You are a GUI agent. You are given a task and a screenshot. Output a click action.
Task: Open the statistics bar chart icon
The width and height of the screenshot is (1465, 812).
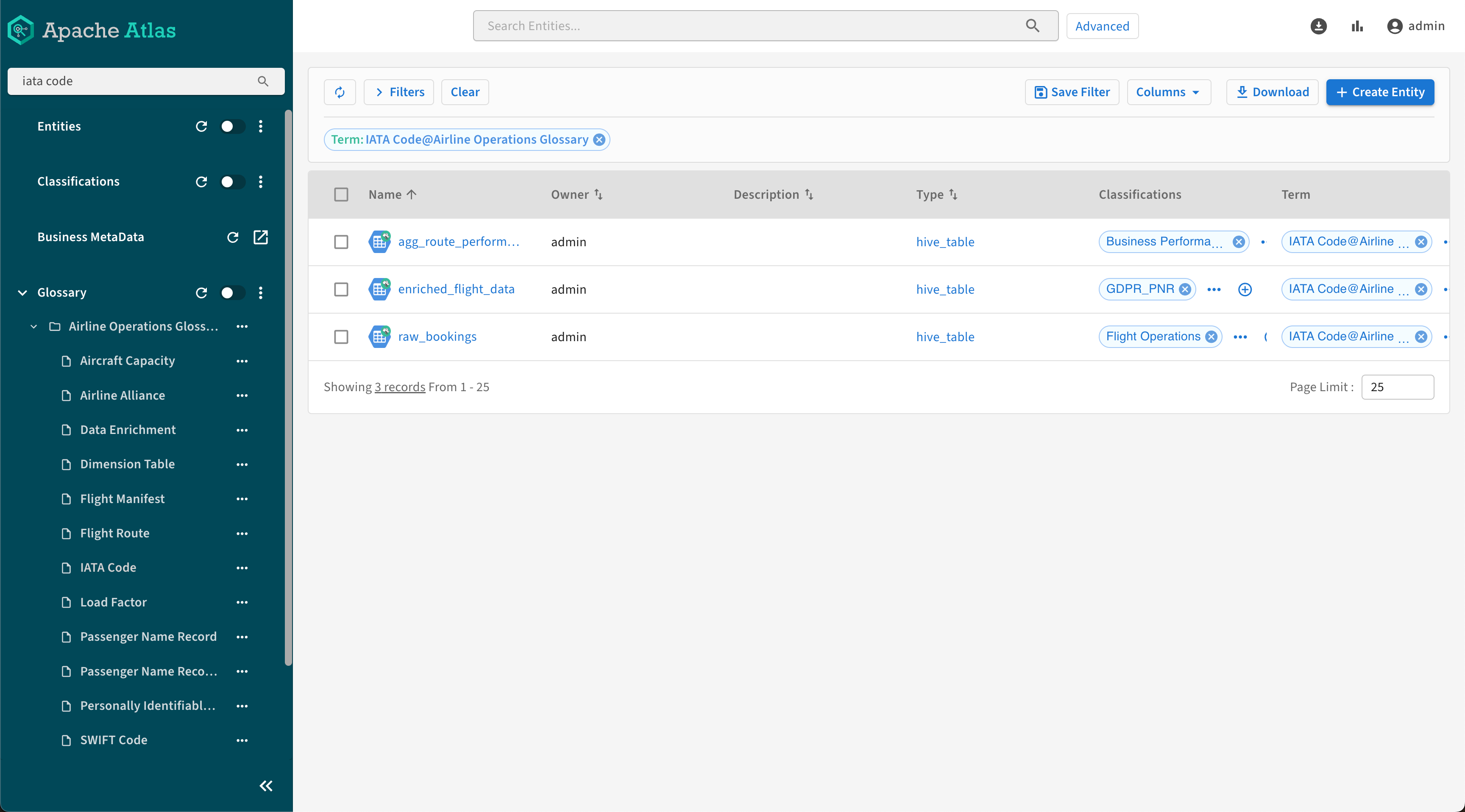point(1357,26)
